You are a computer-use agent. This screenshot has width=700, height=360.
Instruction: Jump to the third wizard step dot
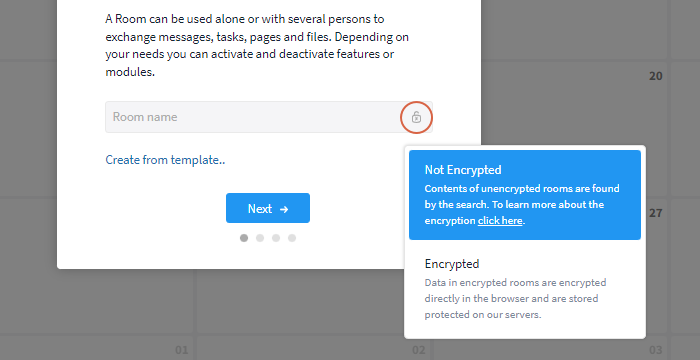pos(276,238)
